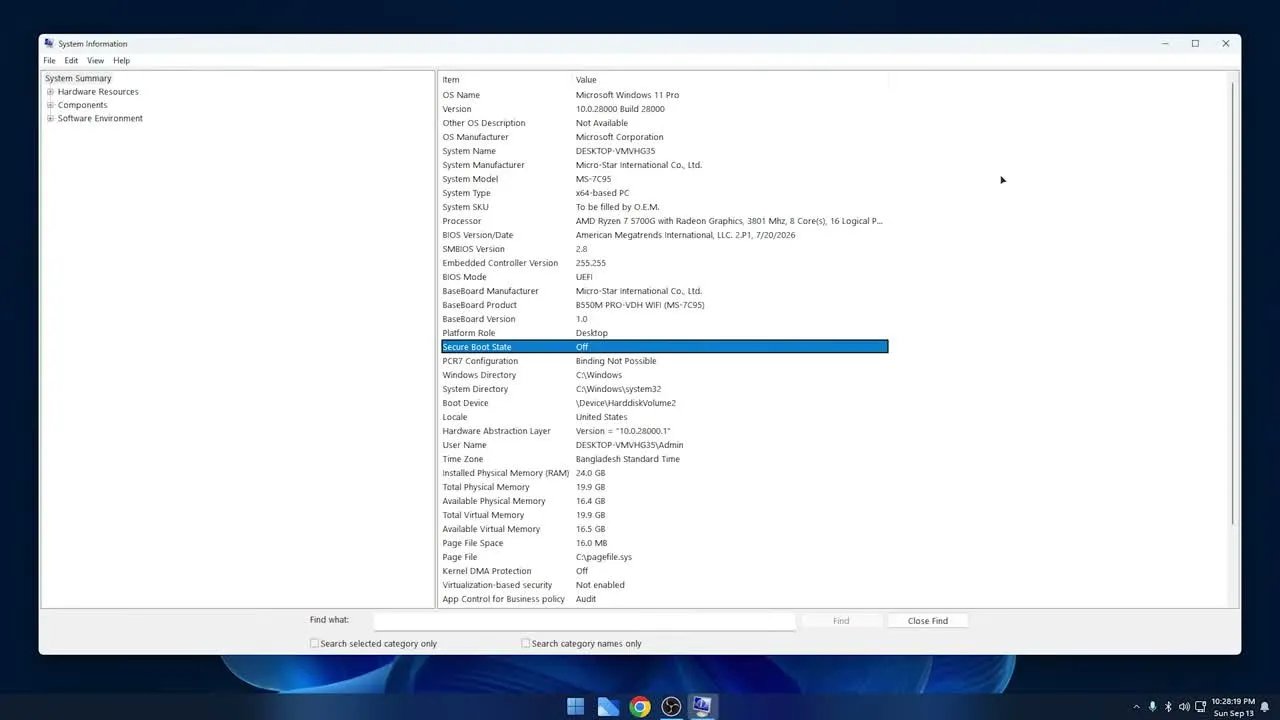The height and width of the screenshot is (720, 1280).
Task: Click the Close Find button
Action: (928, 621)
